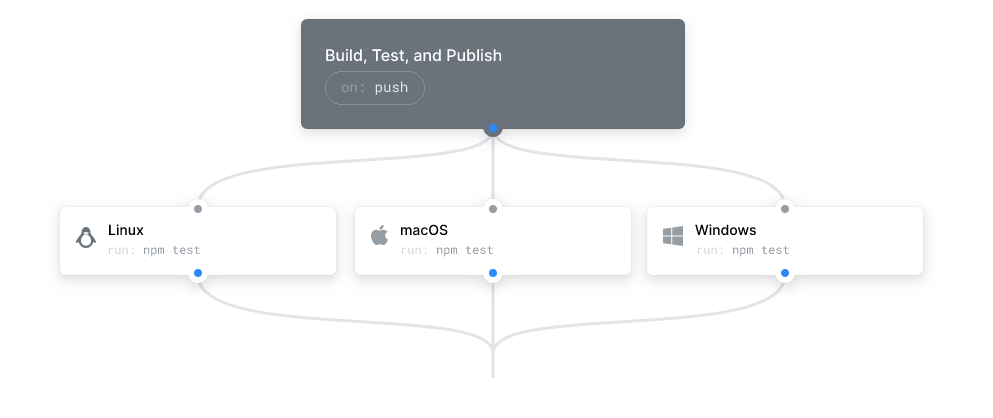Click "run: npm test" under Windows
This screenshot has height=418, width=993.
point(742,250)
